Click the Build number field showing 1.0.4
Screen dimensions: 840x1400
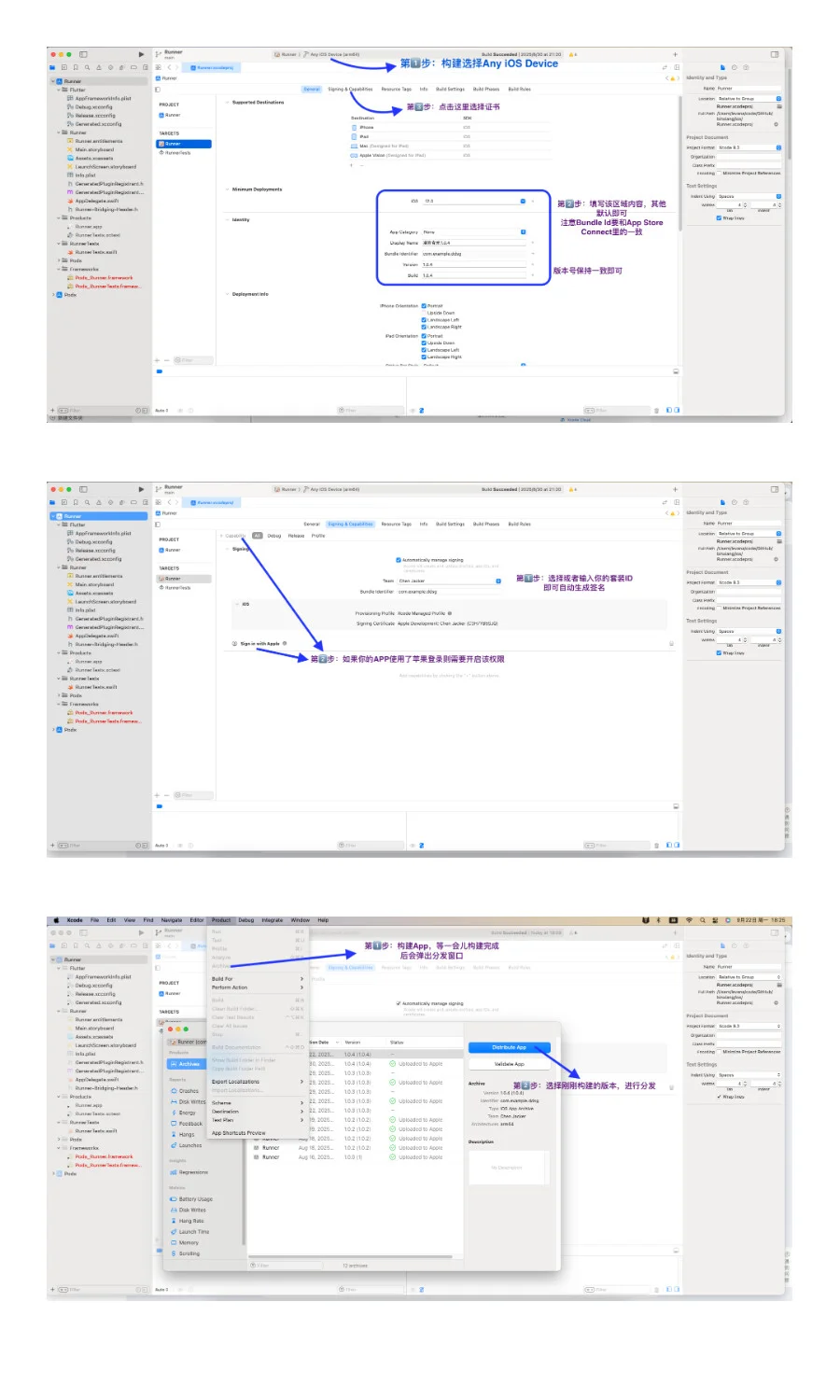tap(475, 275)
